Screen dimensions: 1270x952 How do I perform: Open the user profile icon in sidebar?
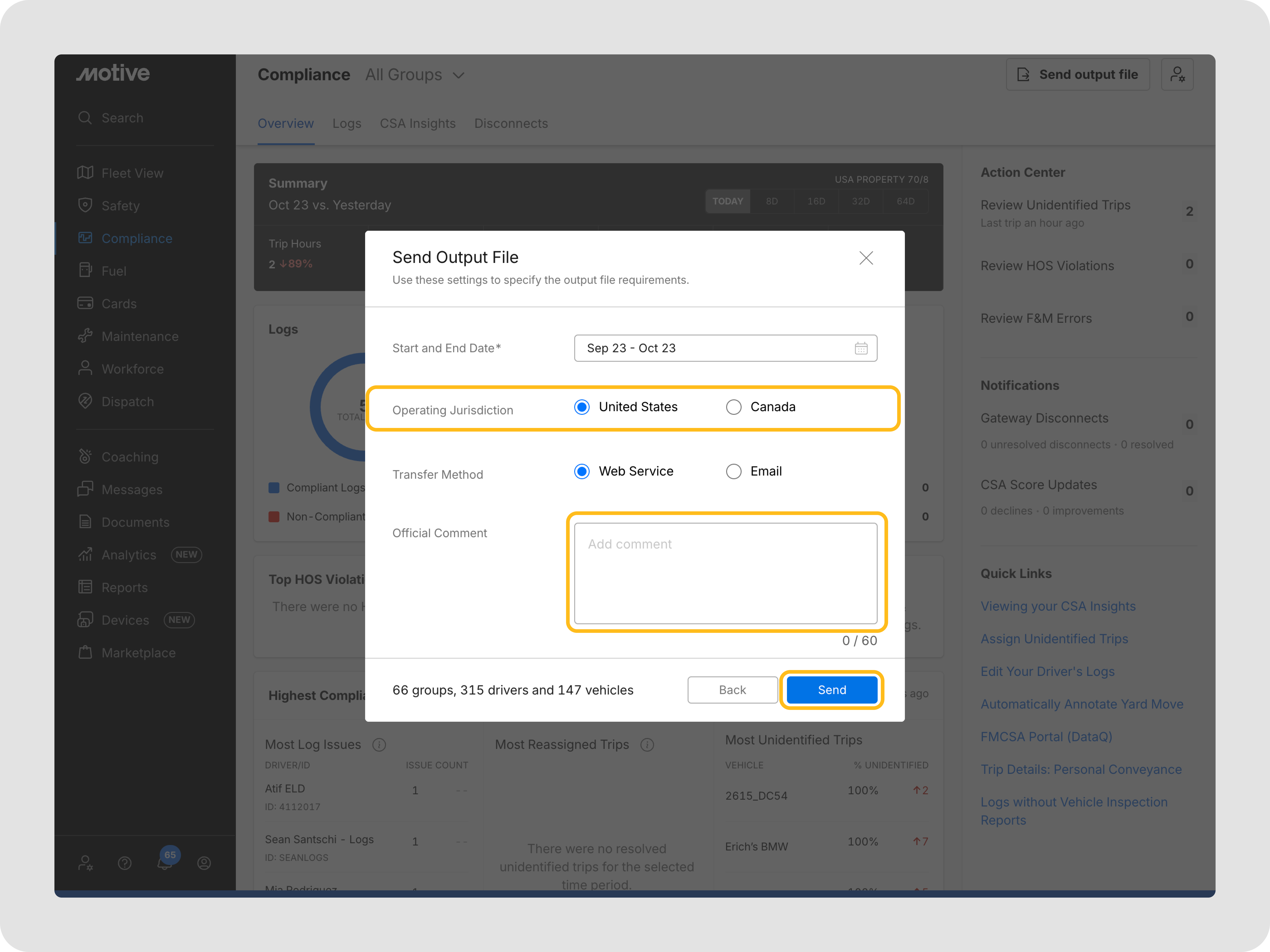[204, 863]
